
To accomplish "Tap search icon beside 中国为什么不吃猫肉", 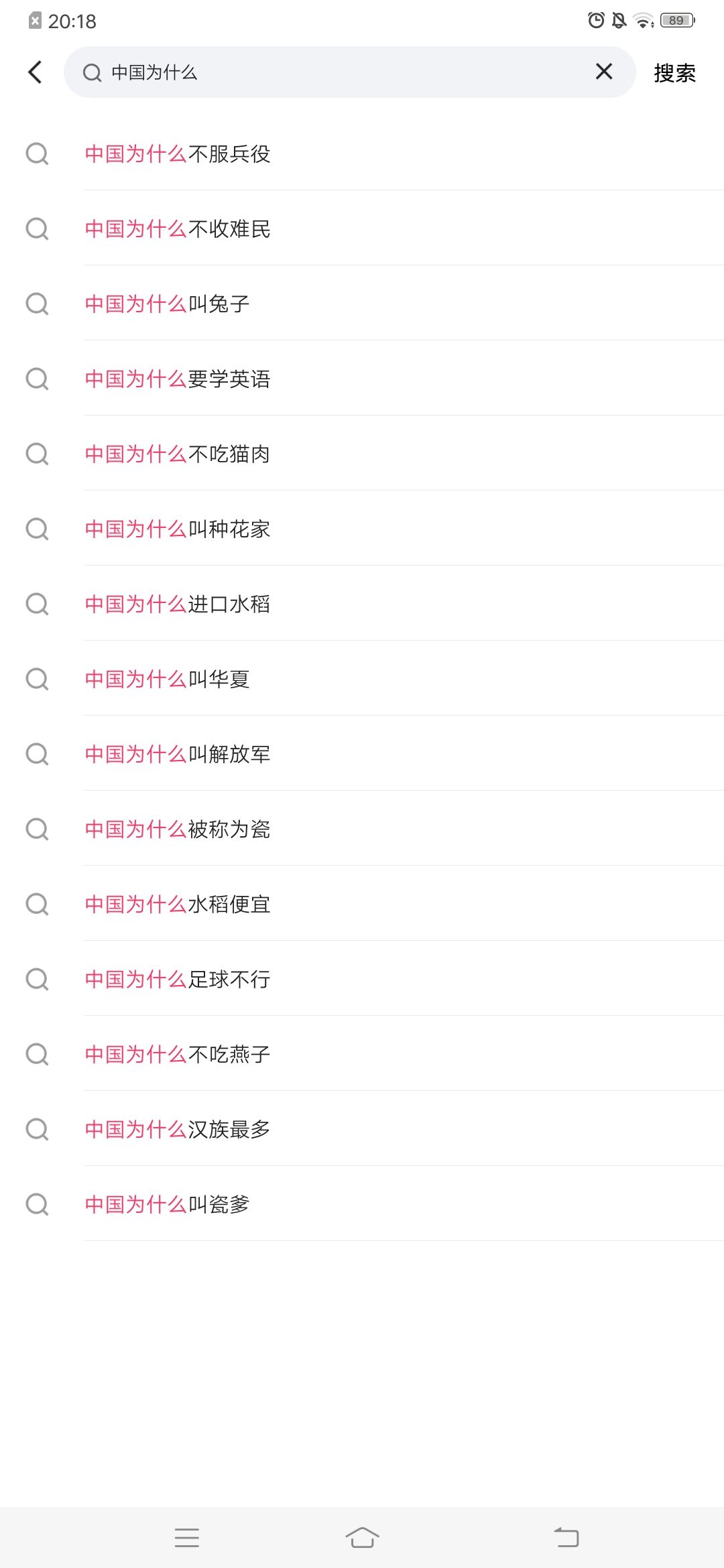I will pyautogui.click(x=37, y=454).
